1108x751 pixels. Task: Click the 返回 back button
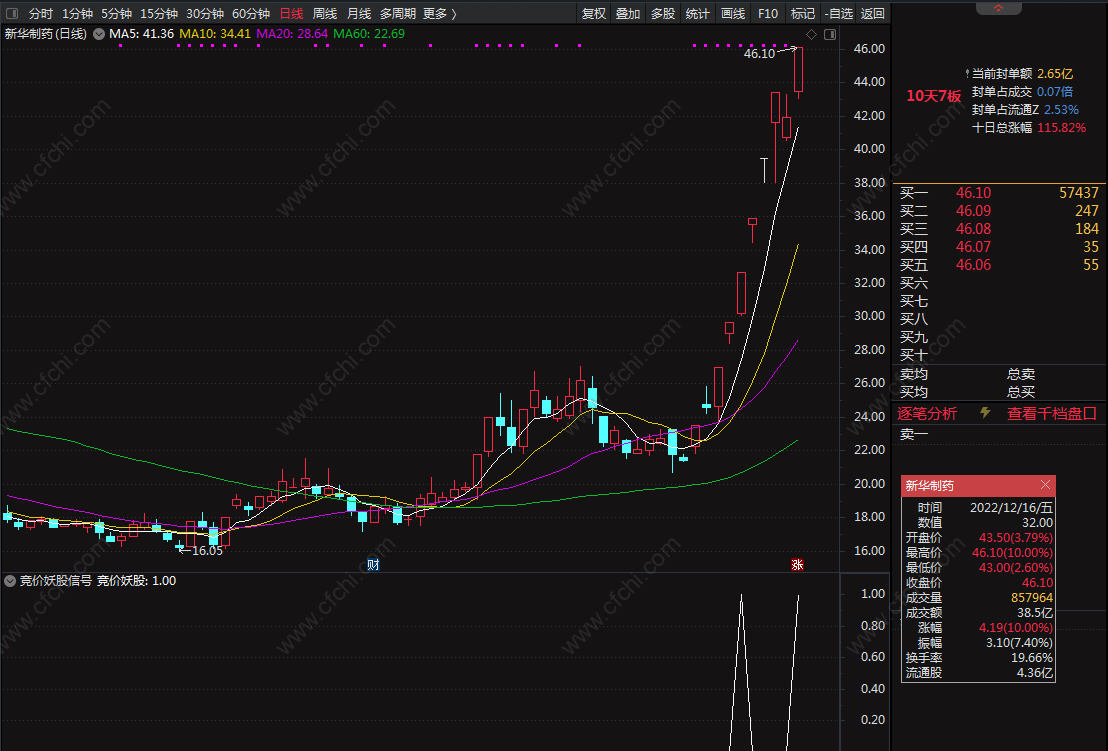pyautogui.click(x=873, y=13)
